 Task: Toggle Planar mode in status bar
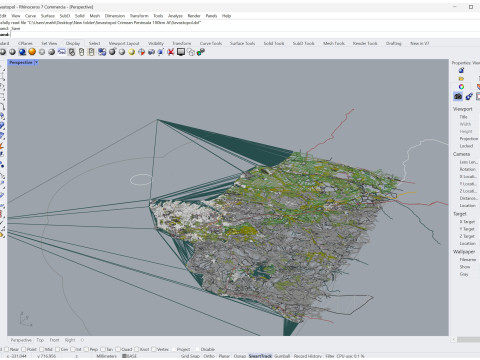point(224,356)
